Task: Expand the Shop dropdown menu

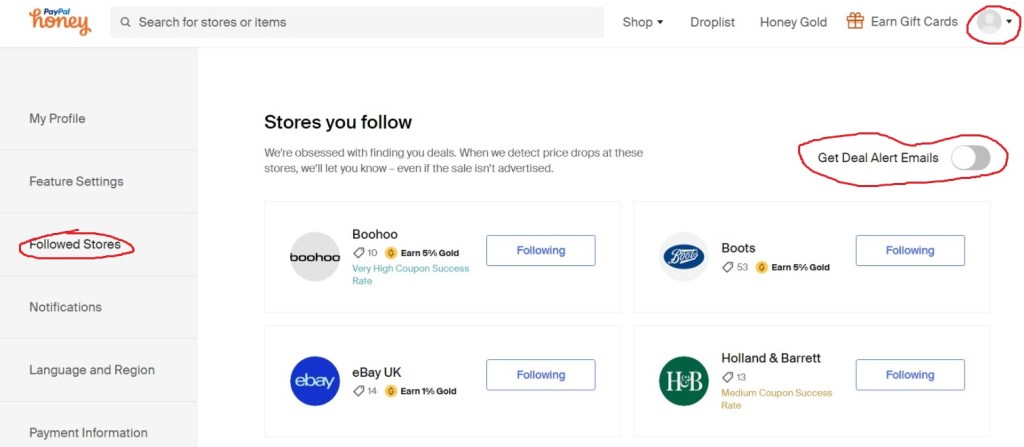Action: tap(643, 22)
